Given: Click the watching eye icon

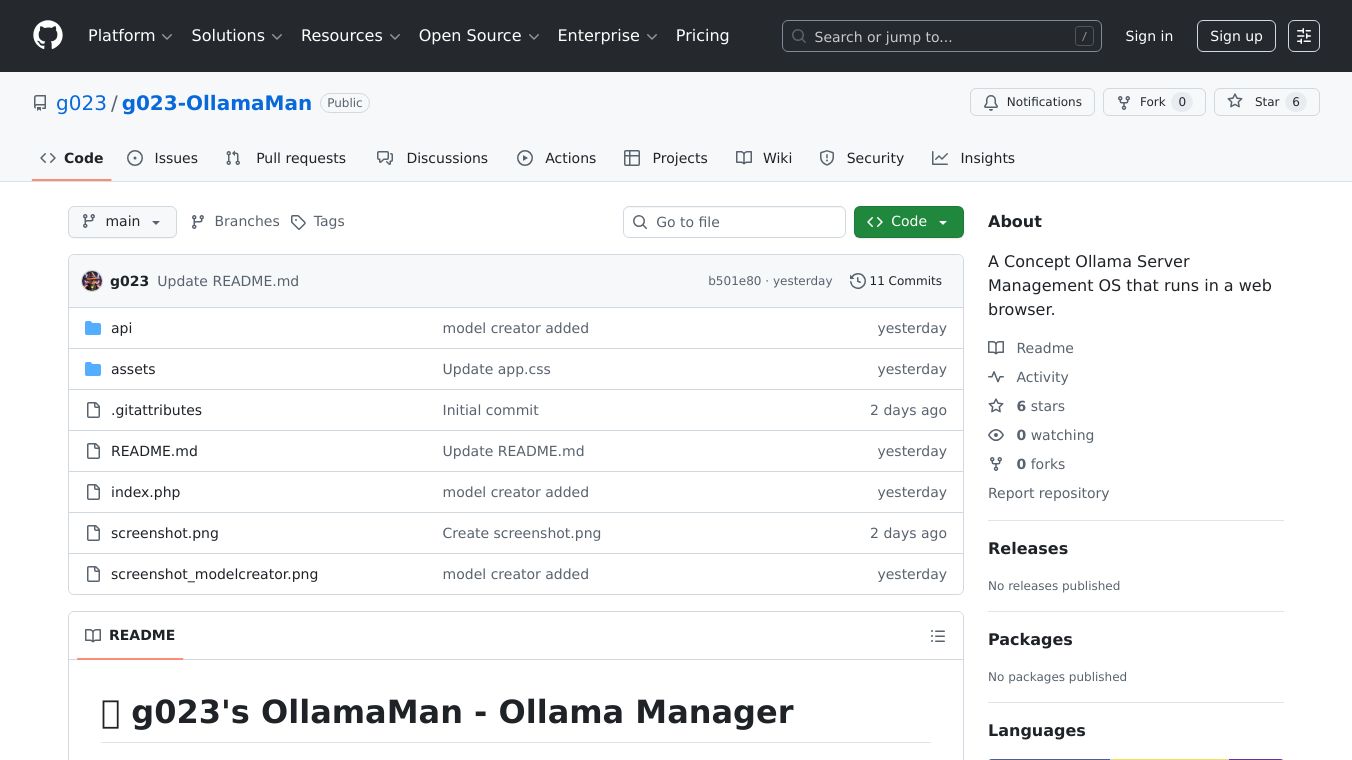Looking at the screenshot, I should tap(996, 435).
